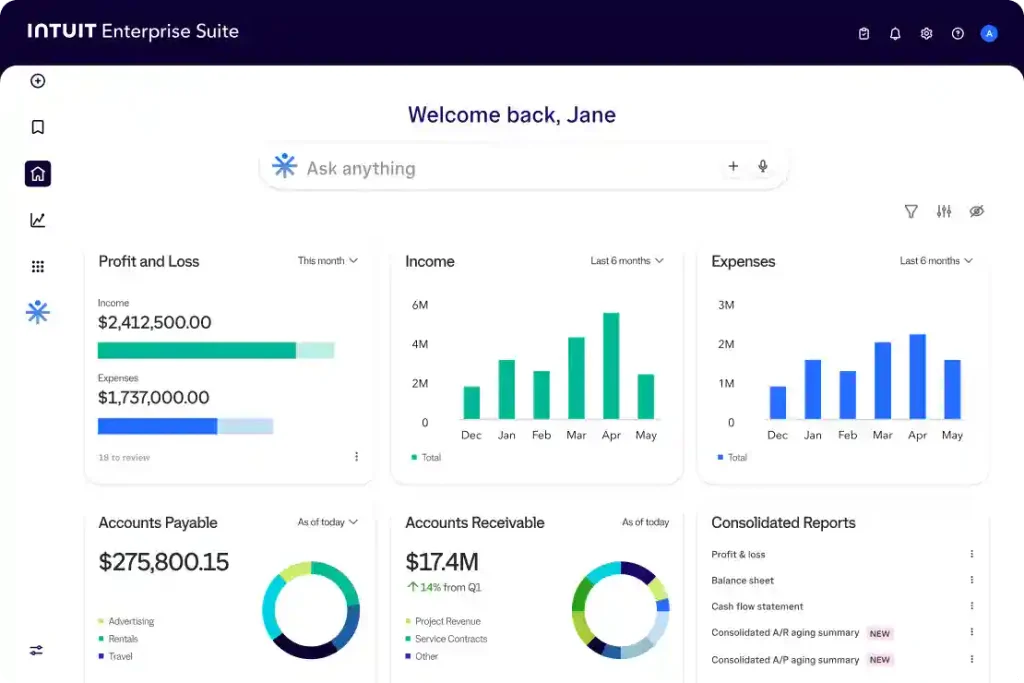Toggle Other legend in Accounts Receivable
The height and width of the screenshot is (683, 1024).
(x=422, y=656)
